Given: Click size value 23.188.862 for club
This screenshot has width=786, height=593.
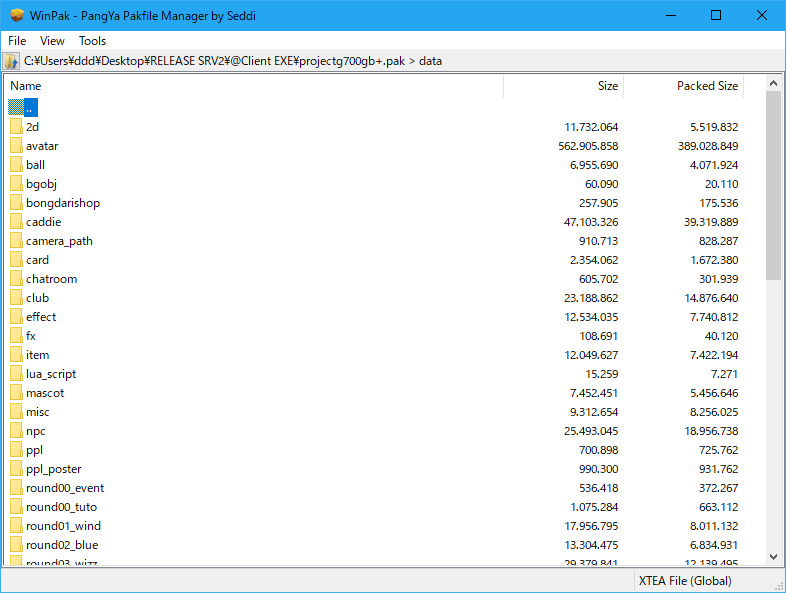Looking at the screenshot, I should point(591,298).
